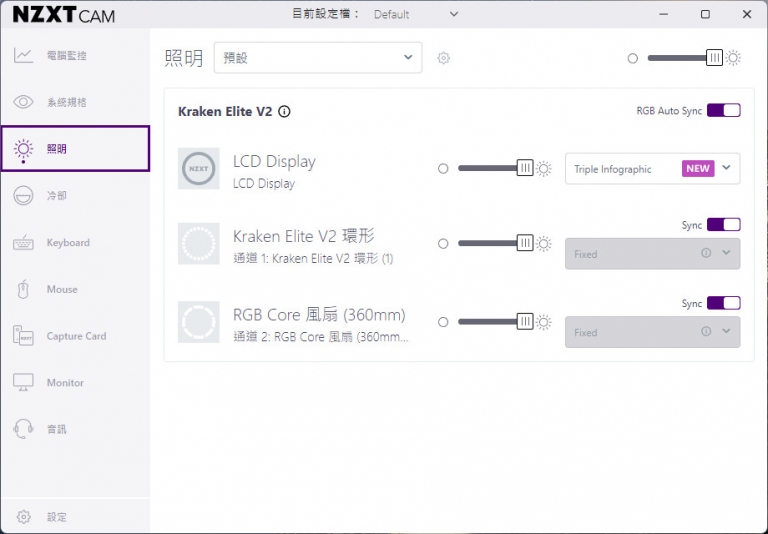Open the Capture Card icon
This screenshot has height=534, width=768.
click(x=23, y=336)
